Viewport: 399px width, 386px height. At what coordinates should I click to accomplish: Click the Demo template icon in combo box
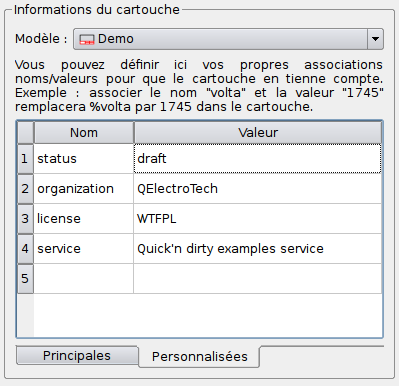[x=87, y=40]
